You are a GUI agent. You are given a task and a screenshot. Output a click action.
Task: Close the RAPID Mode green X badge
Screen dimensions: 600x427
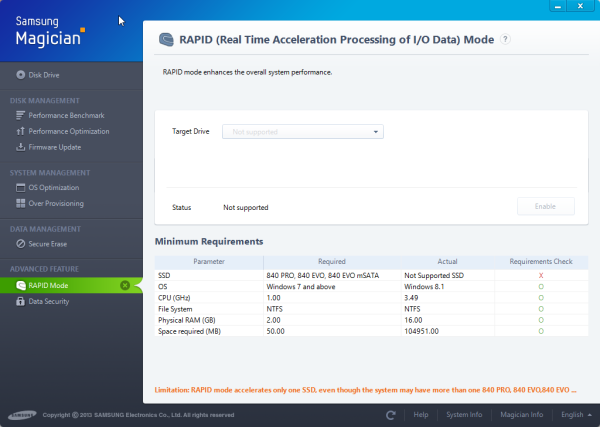(x=124, y=285)
